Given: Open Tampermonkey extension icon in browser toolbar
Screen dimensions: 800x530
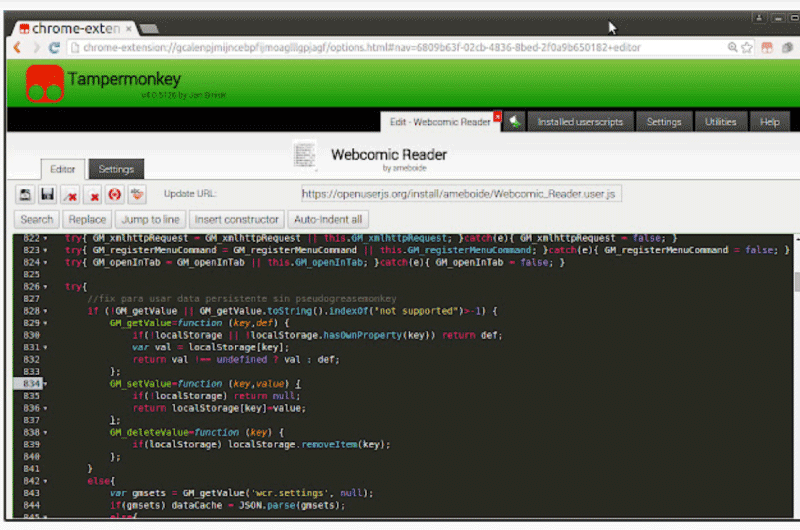Looking at the screenshot, I should click(x=767, y=47).
